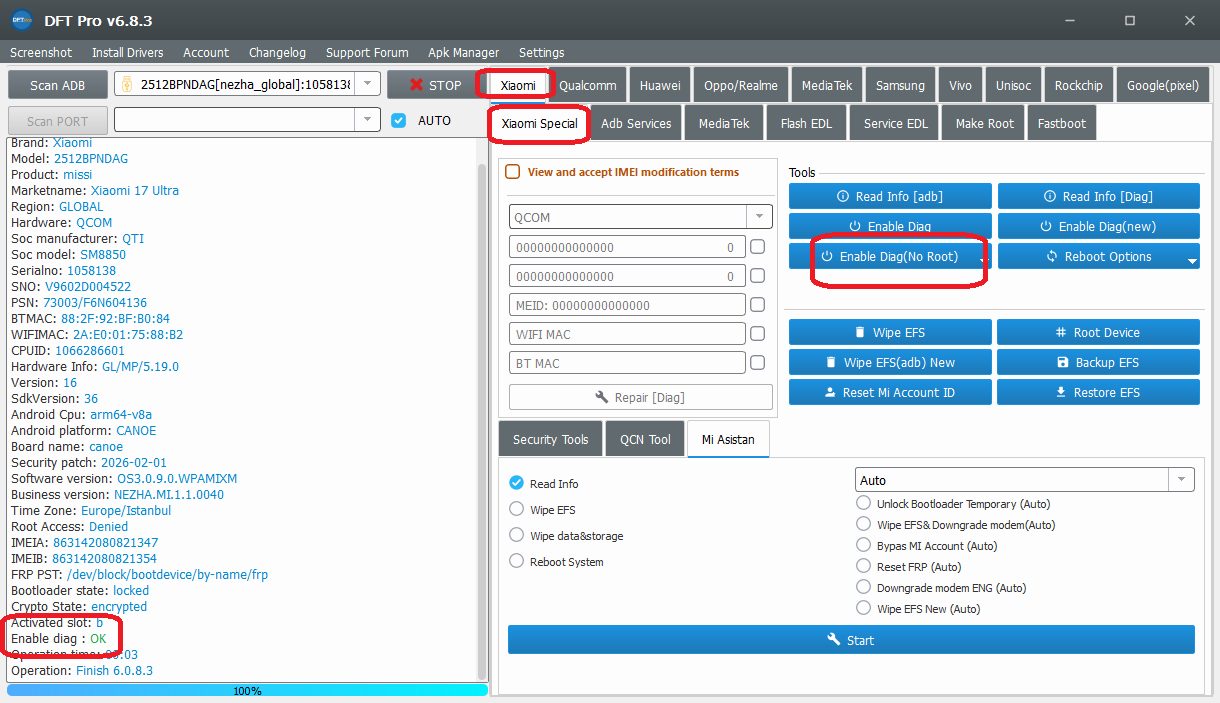Open the ADB device selection dropdown
This screenshot has width=1220, height=703.
[368, 85]
